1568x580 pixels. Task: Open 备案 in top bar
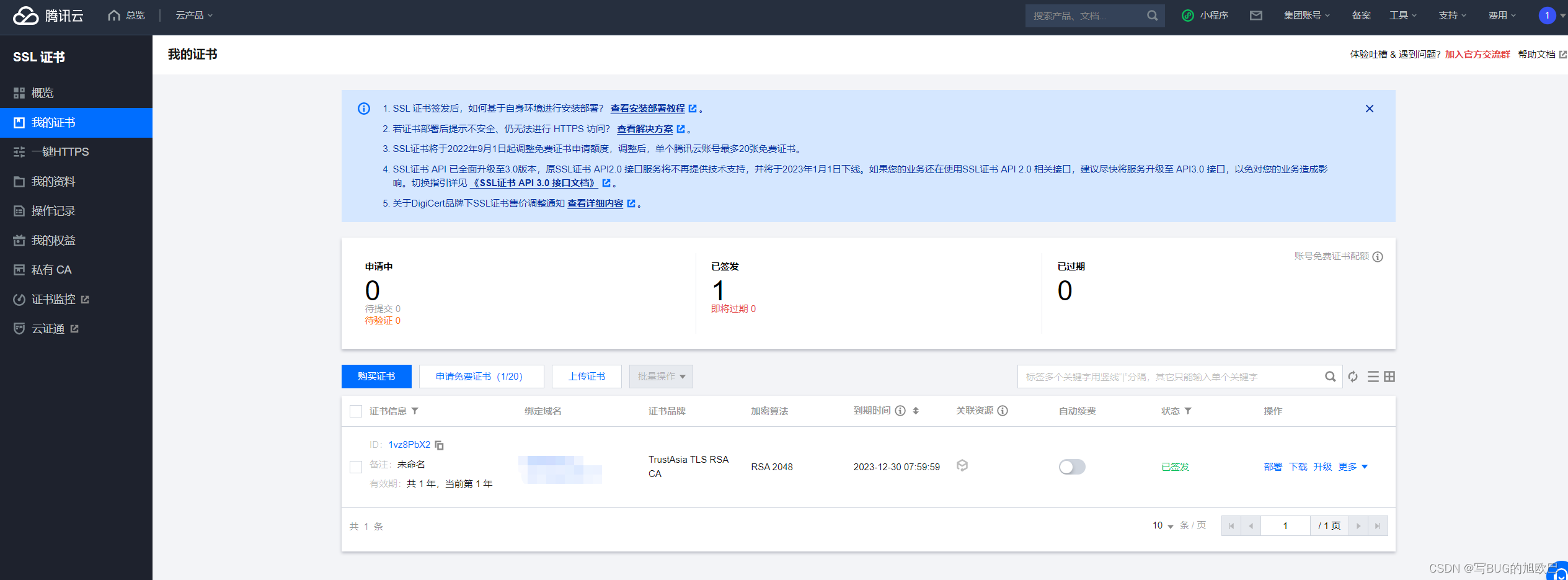[1361, 16]
